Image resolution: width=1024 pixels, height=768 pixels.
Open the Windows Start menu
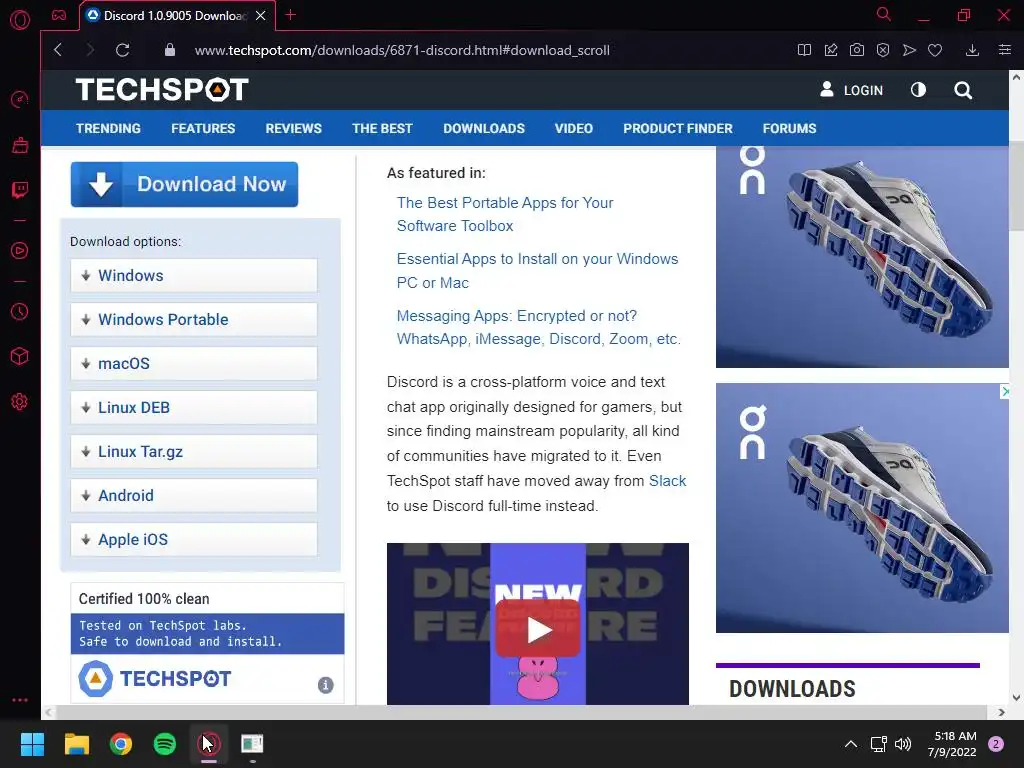[x=32, y=744]
